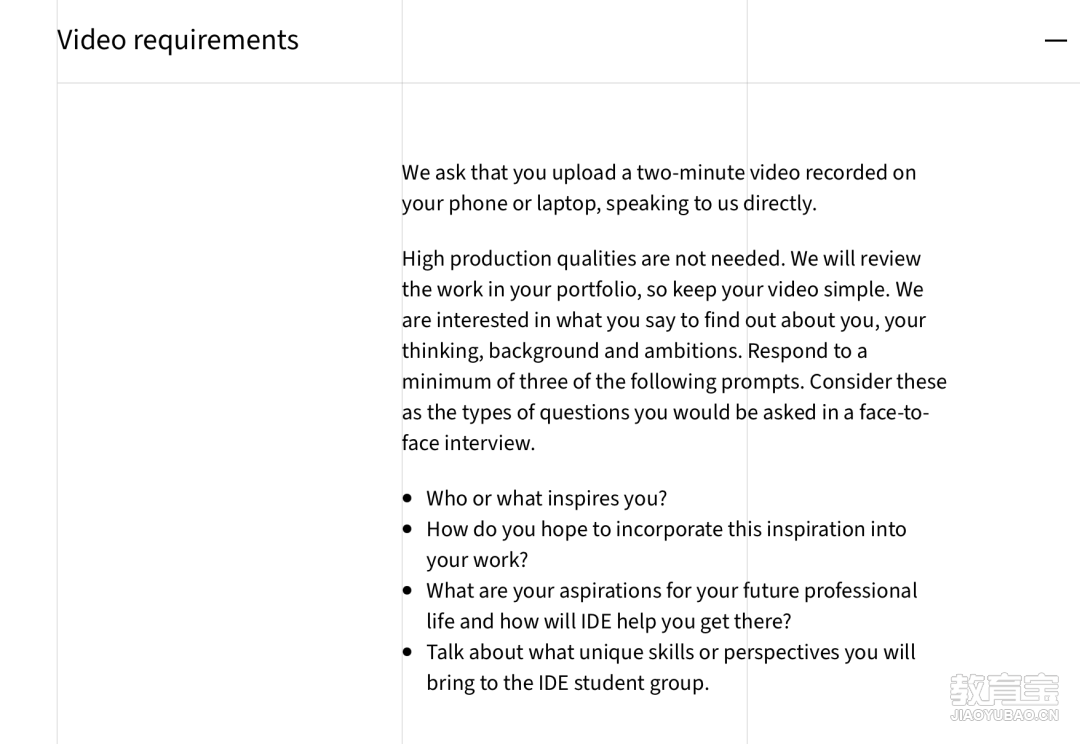This screenshot has height=744, width=1080.
Task: Click the 'We ask that you upload' paragraph
Action: (x=659, y=187)
